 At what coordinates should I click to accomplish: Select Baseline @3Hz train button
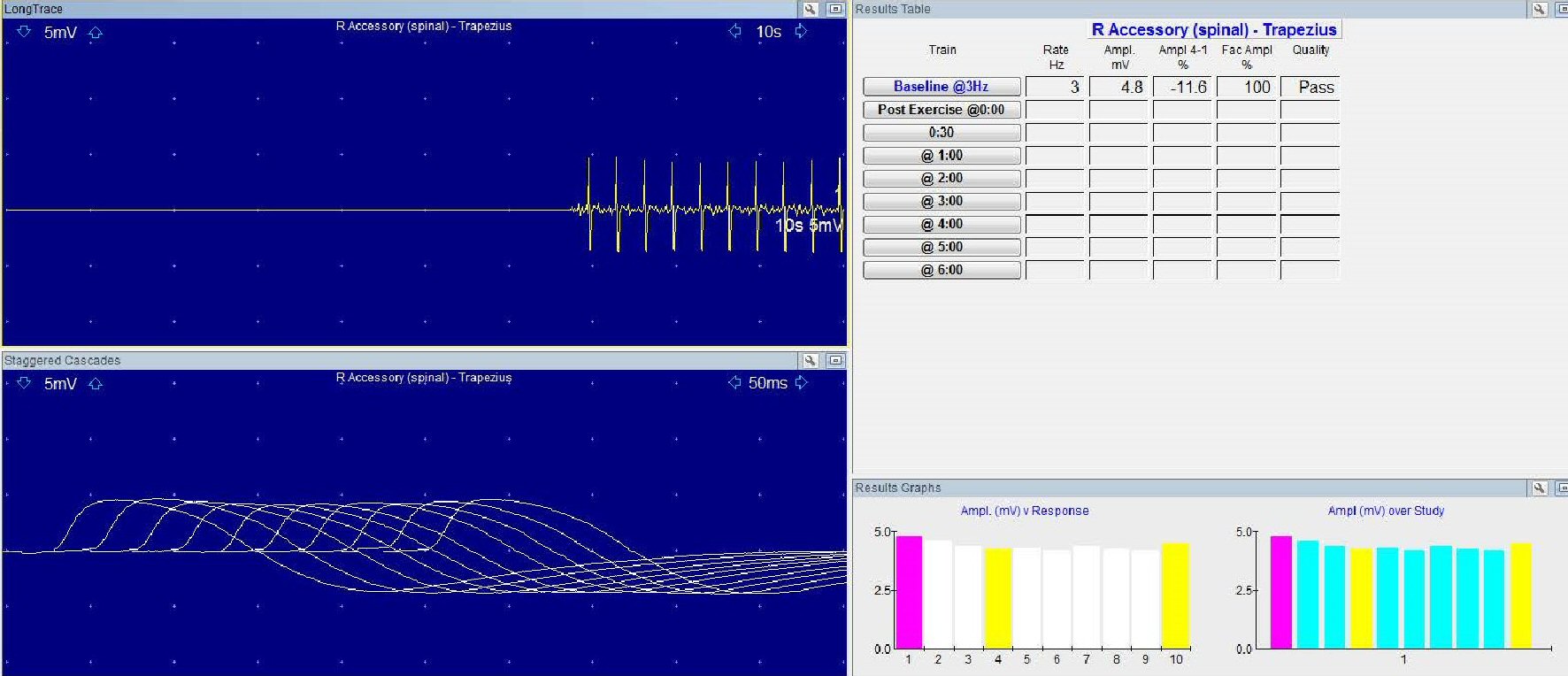pos(942,87)
